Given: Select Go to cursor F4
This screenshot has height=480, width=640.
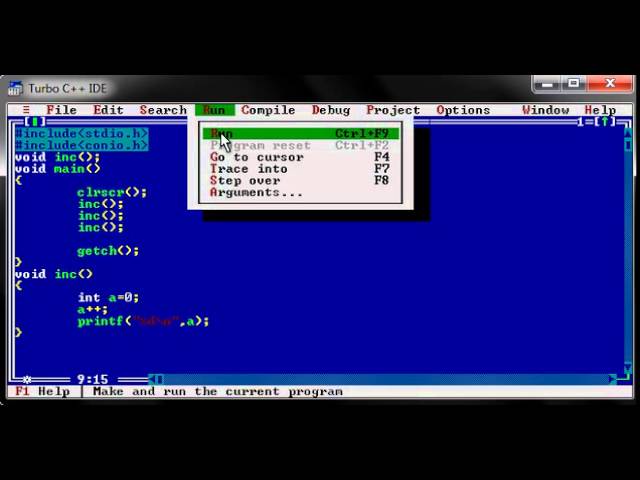Looking at the screenshot, I should coord(300,157).
